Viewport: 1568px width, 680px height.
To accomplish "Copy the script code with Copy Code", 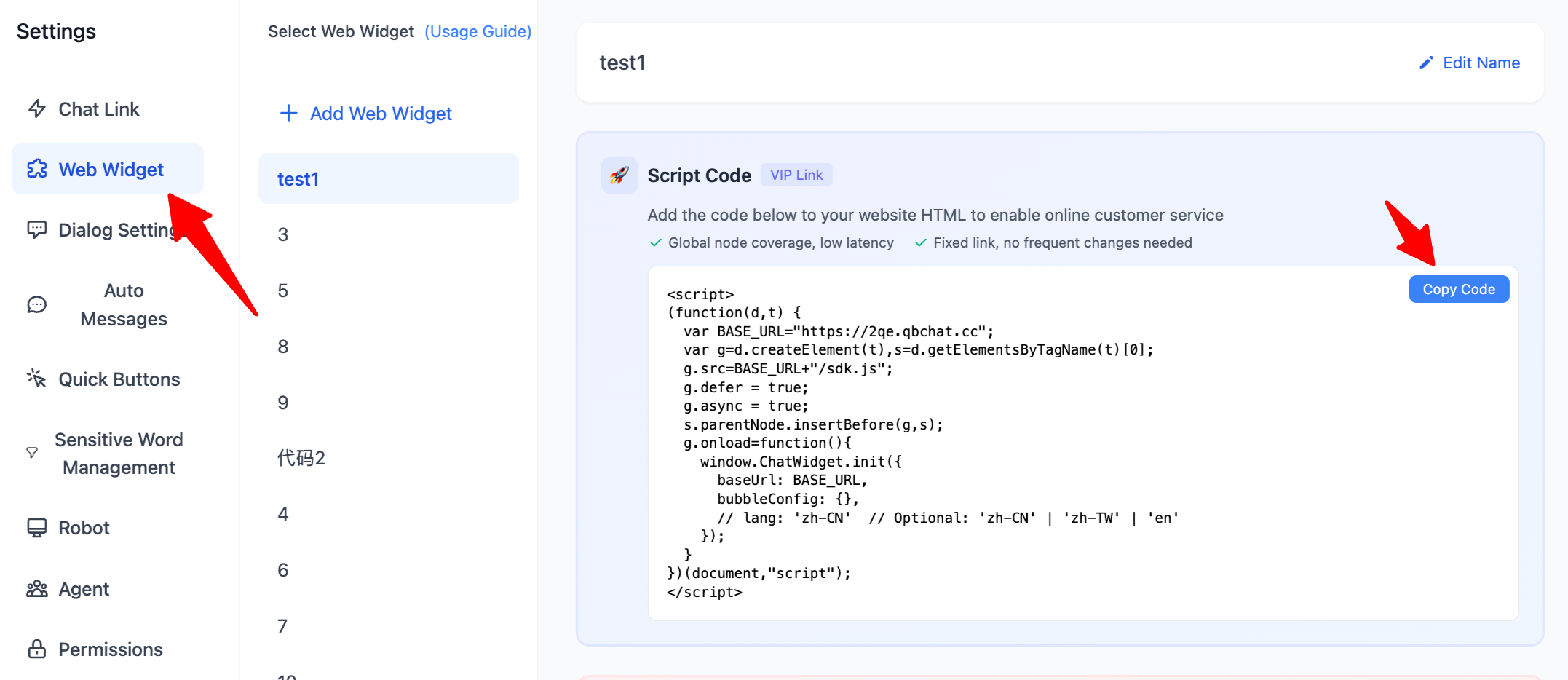I will 1459,289.
